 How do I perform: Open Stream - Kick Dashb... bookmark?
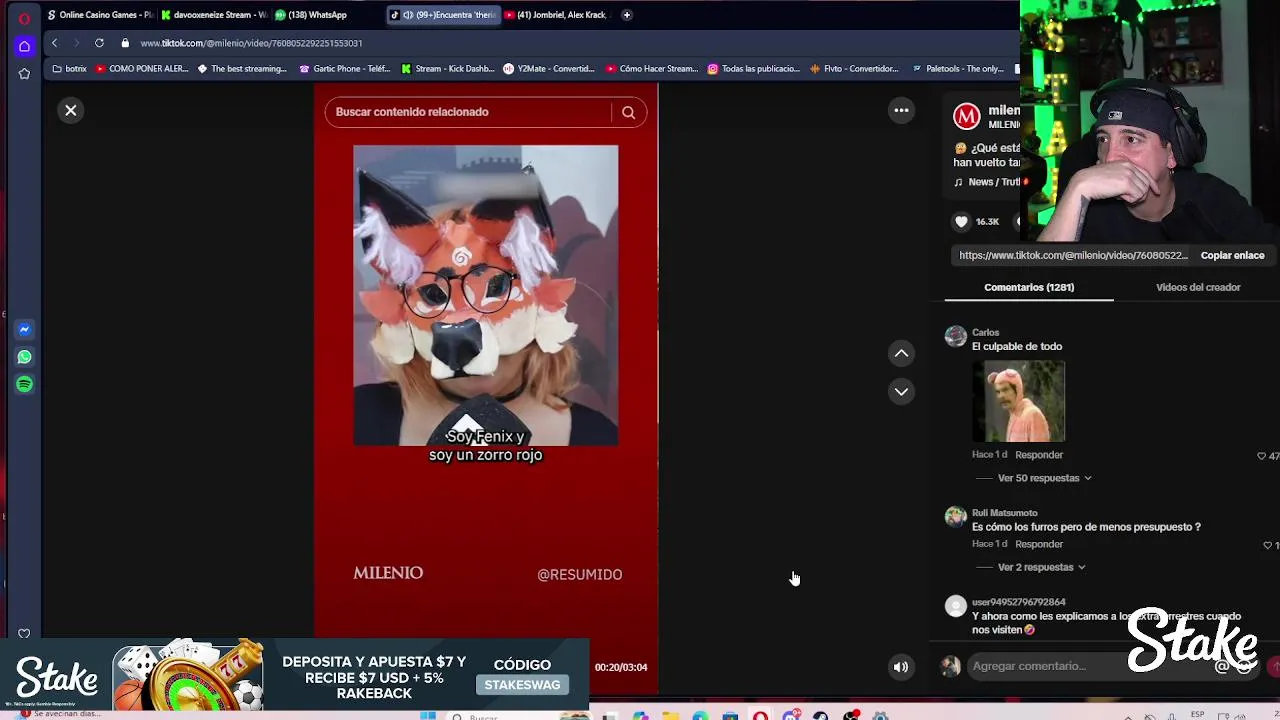[x=447, y=69]
